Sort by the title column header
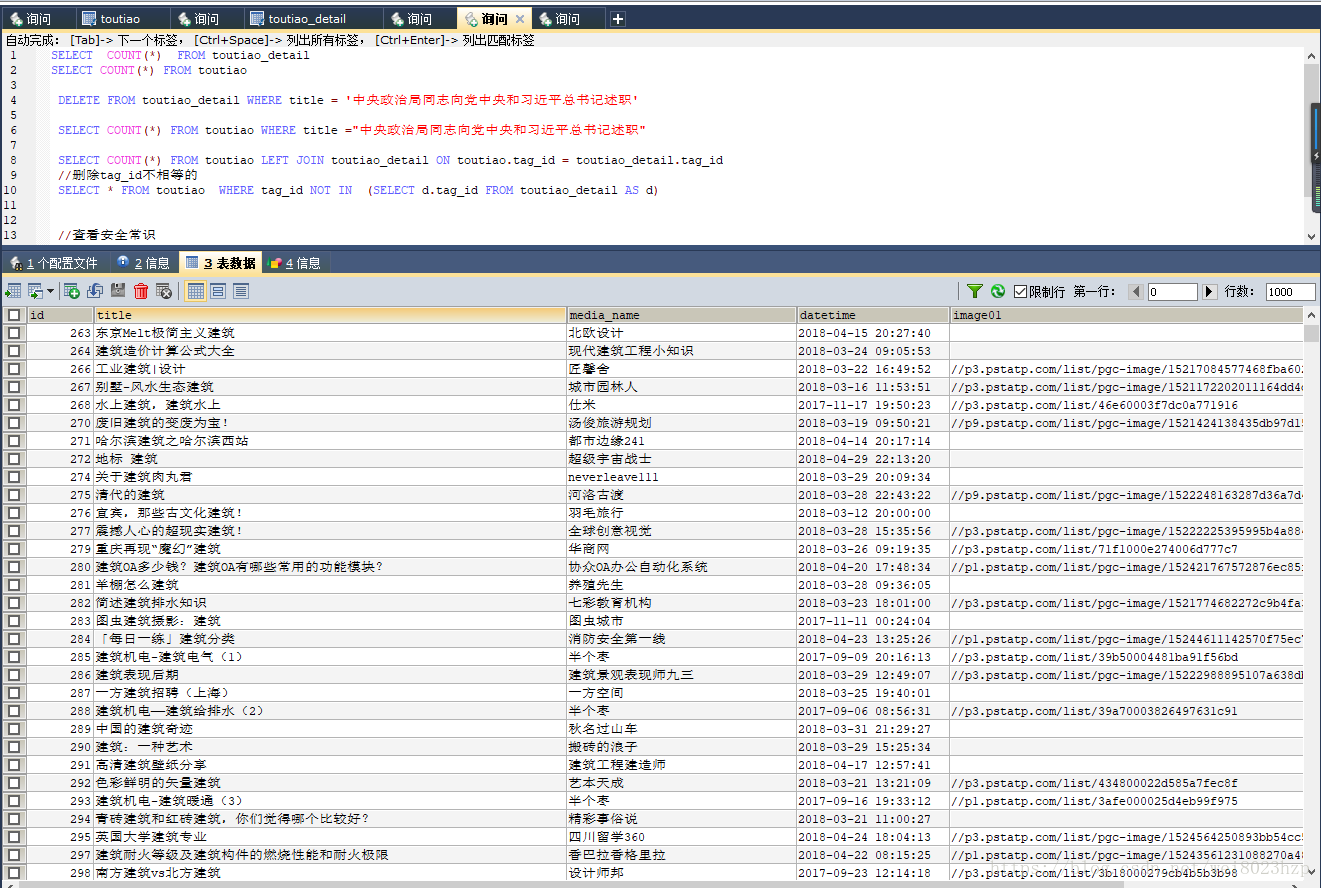This screenshot has height=888, width=1321. click(330, 315)
